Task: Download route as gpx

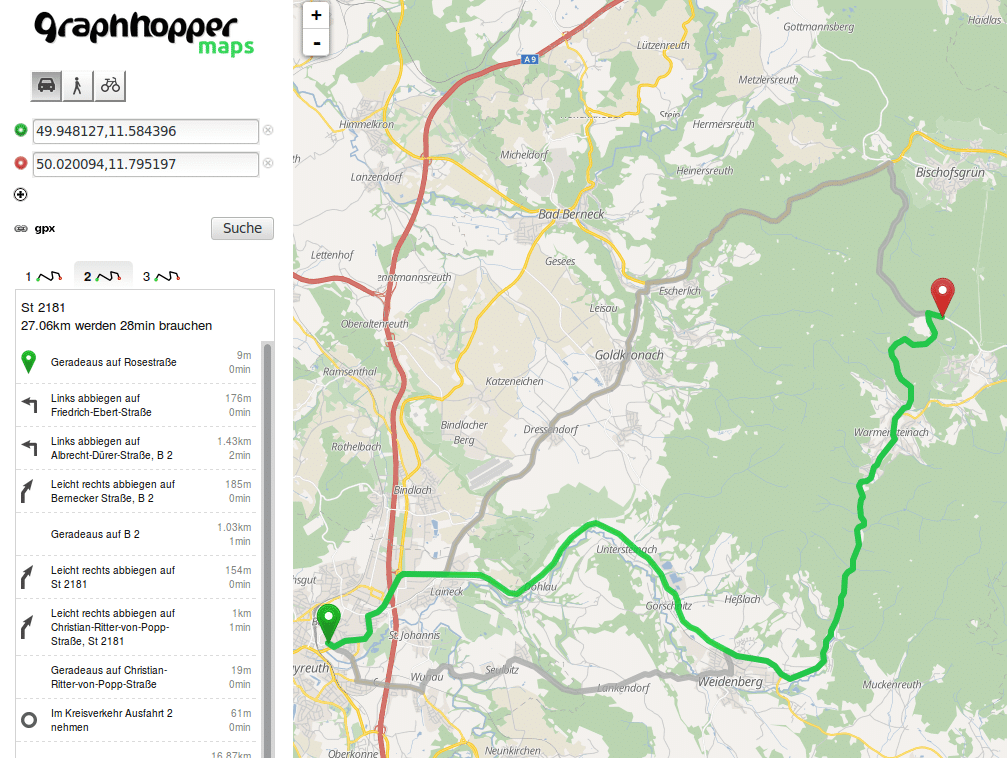Action: coord(45,229)
